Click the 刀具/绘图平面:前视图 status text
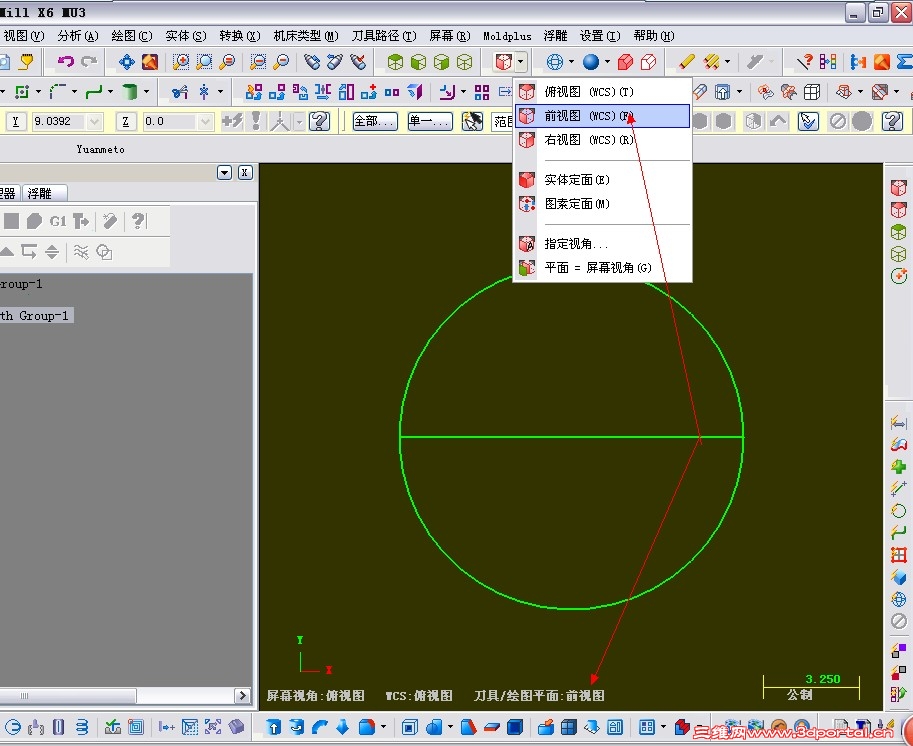The width and height of the screenshot is (913, 746). pos(539,695)
